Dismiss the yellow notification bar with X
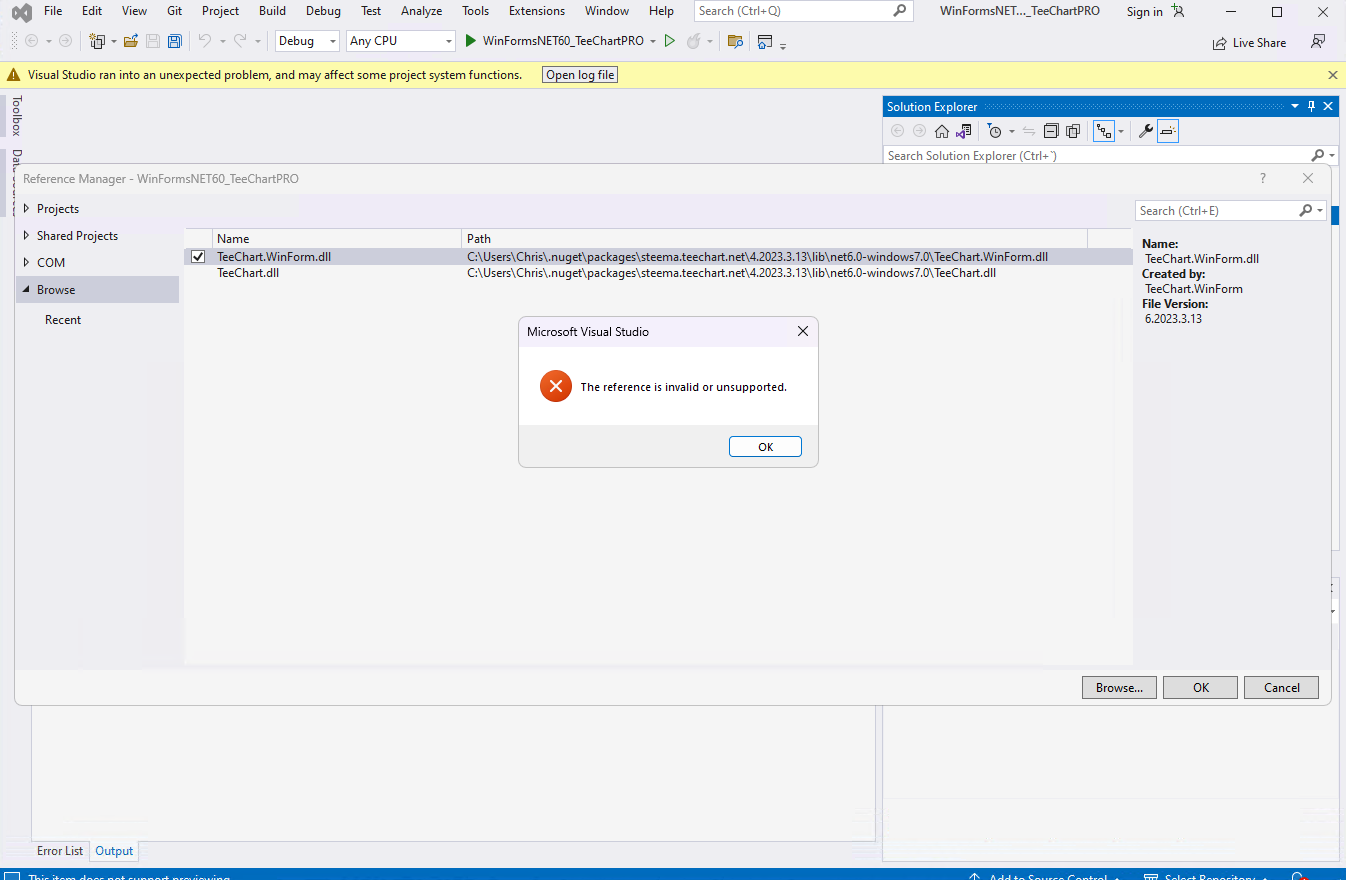 [1332, 75]
